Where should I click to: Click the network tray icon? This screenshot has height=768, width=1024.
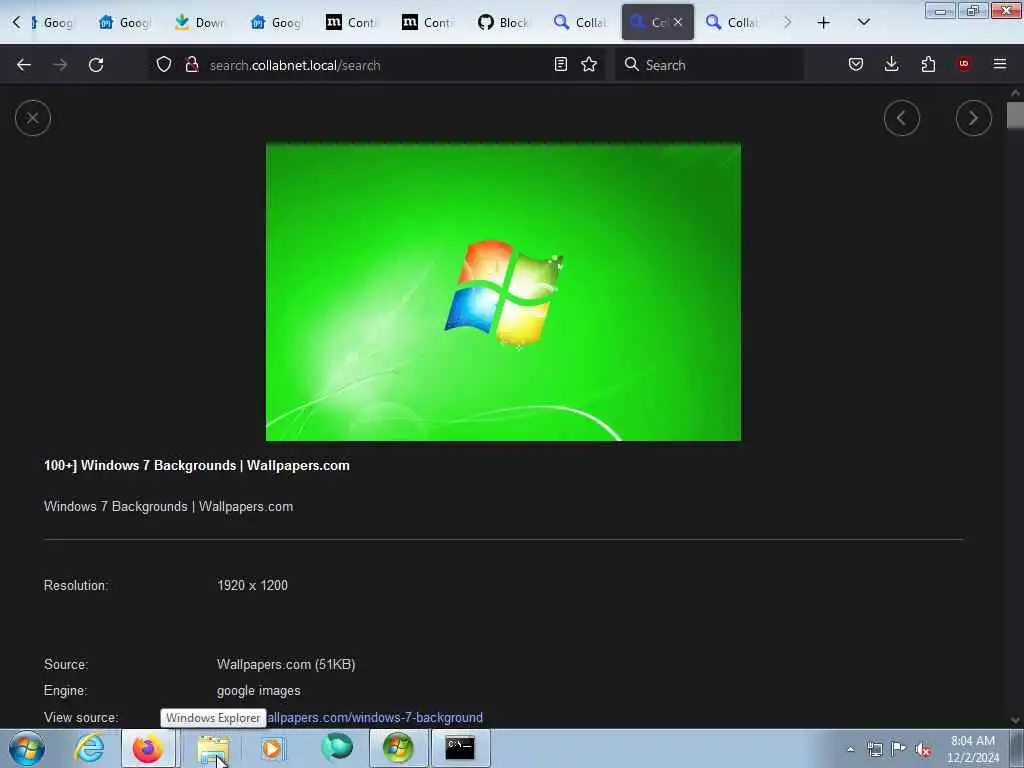point(874,749)
